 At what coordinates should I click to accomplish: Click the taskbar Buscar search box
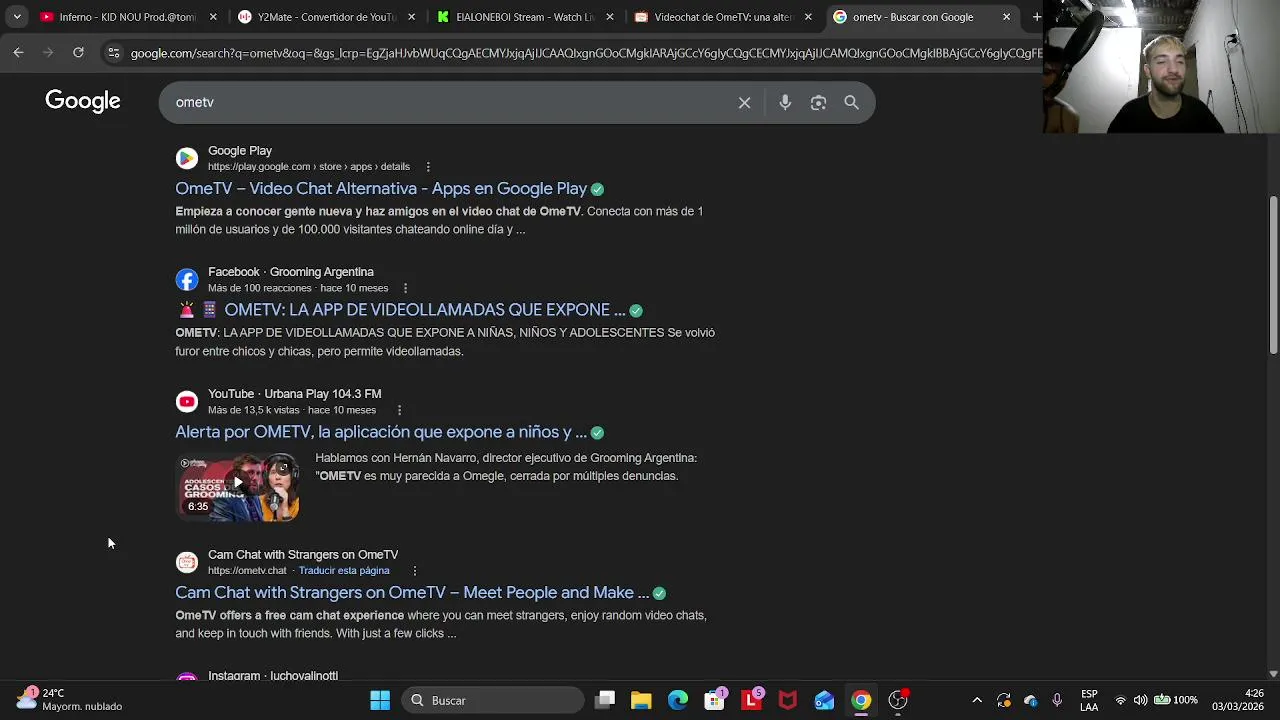coord(492,700)
